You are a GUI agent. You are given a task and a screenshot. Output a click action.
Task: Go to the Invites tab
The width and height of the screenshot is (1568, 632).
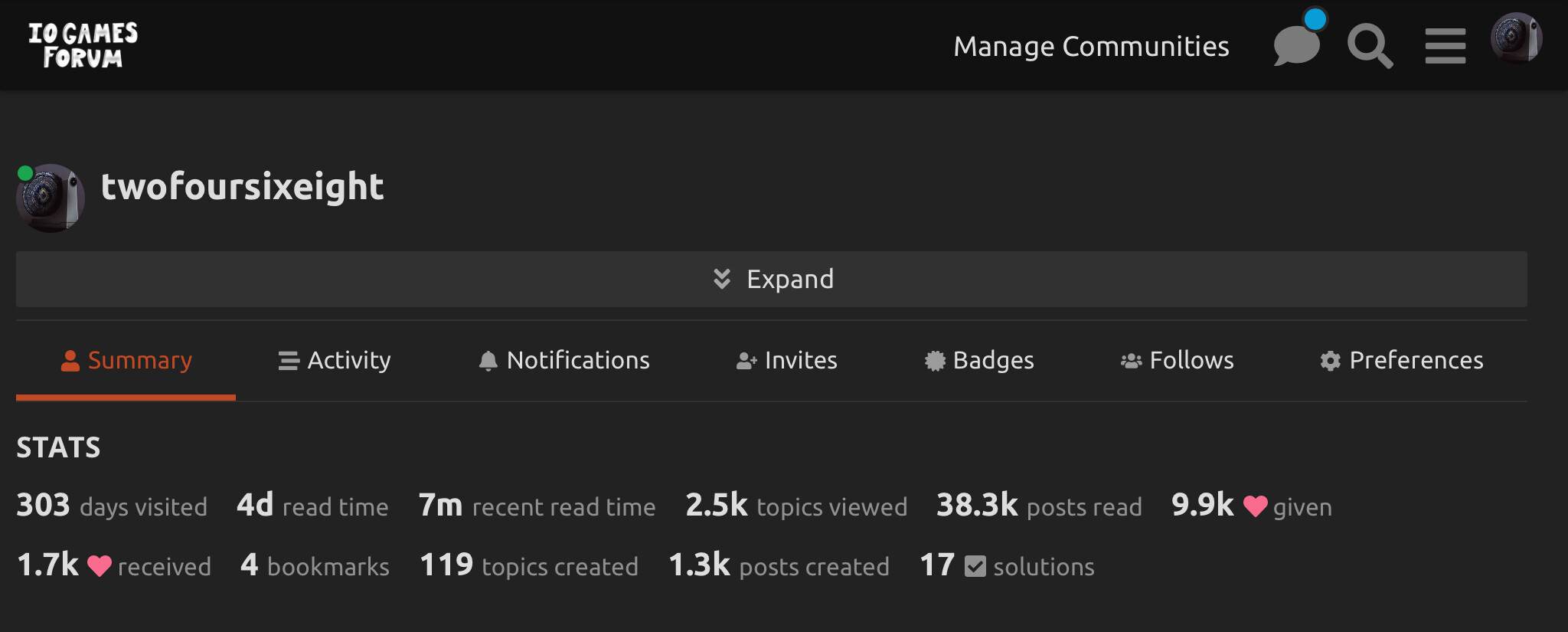(786, 360)
